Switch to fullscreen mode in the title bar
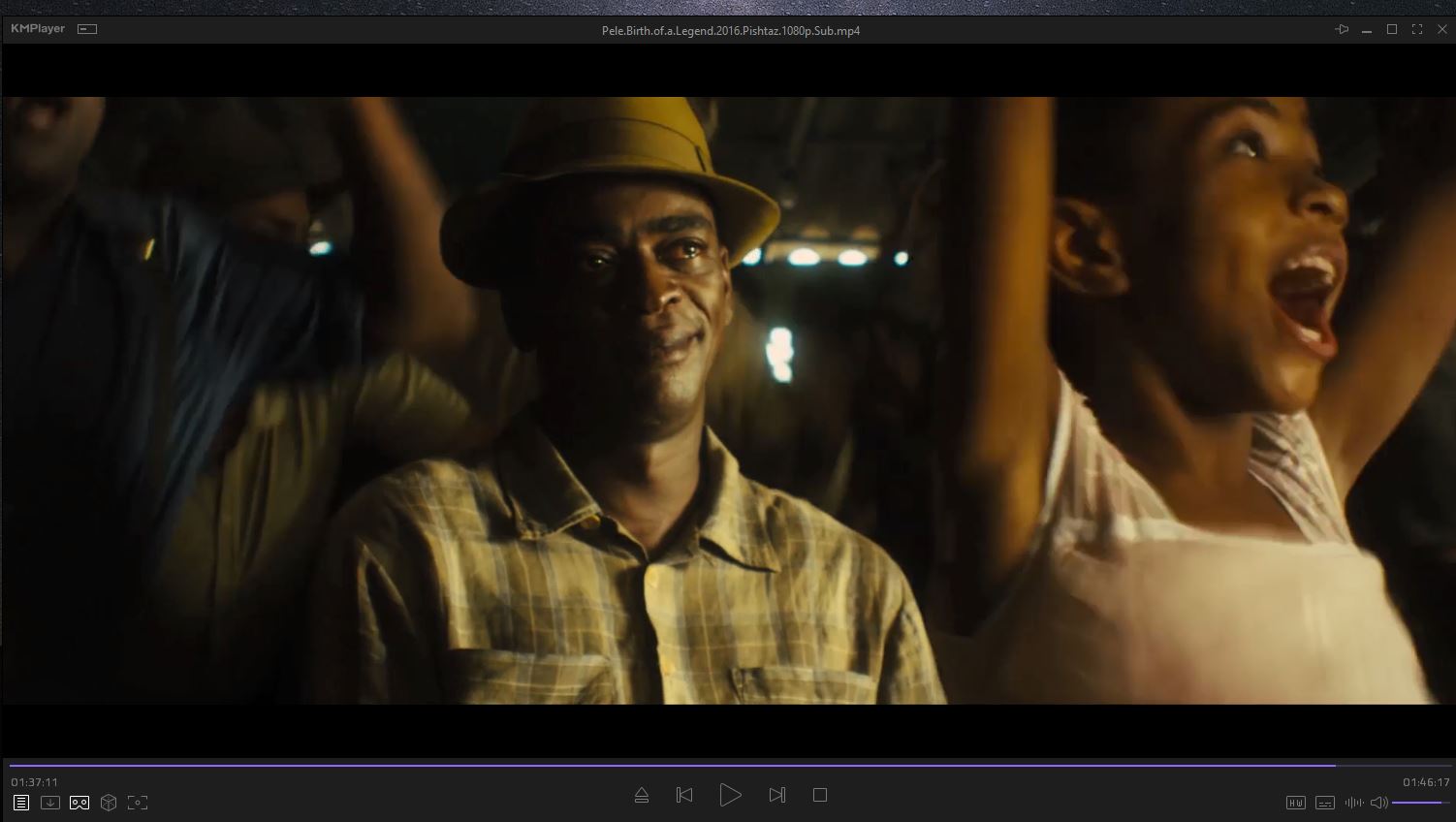The width and height of the screenshot is (1456, 822). [1417, 30]
